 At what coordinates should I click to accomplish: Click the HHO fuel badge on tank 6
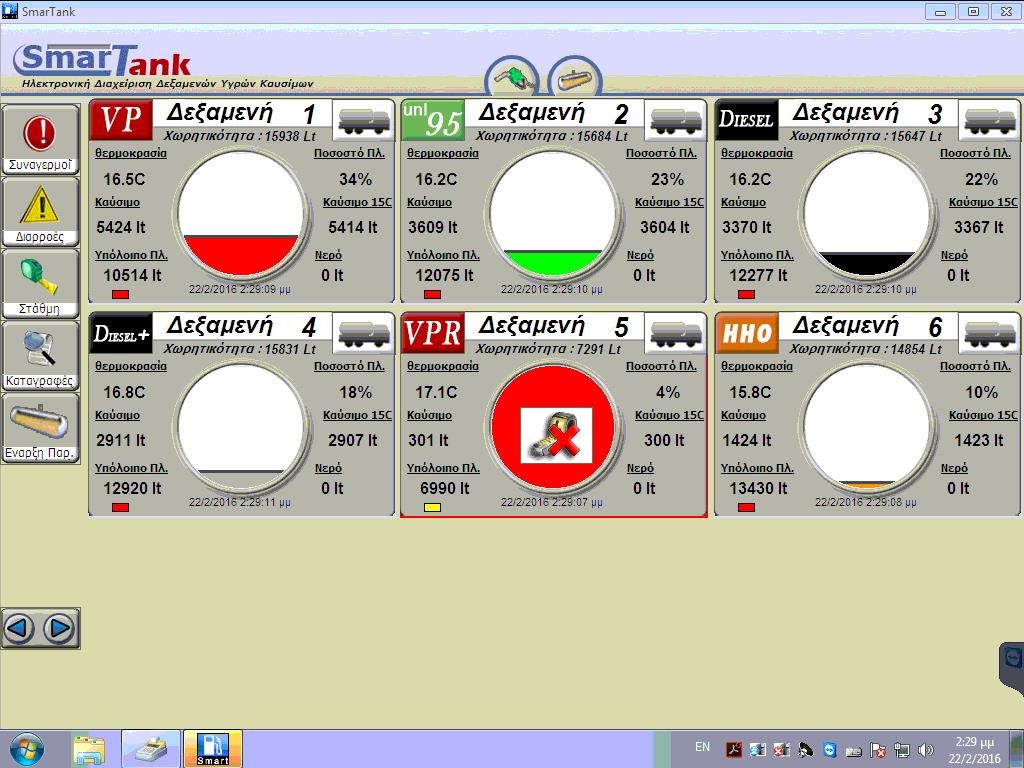click(746, 333)
